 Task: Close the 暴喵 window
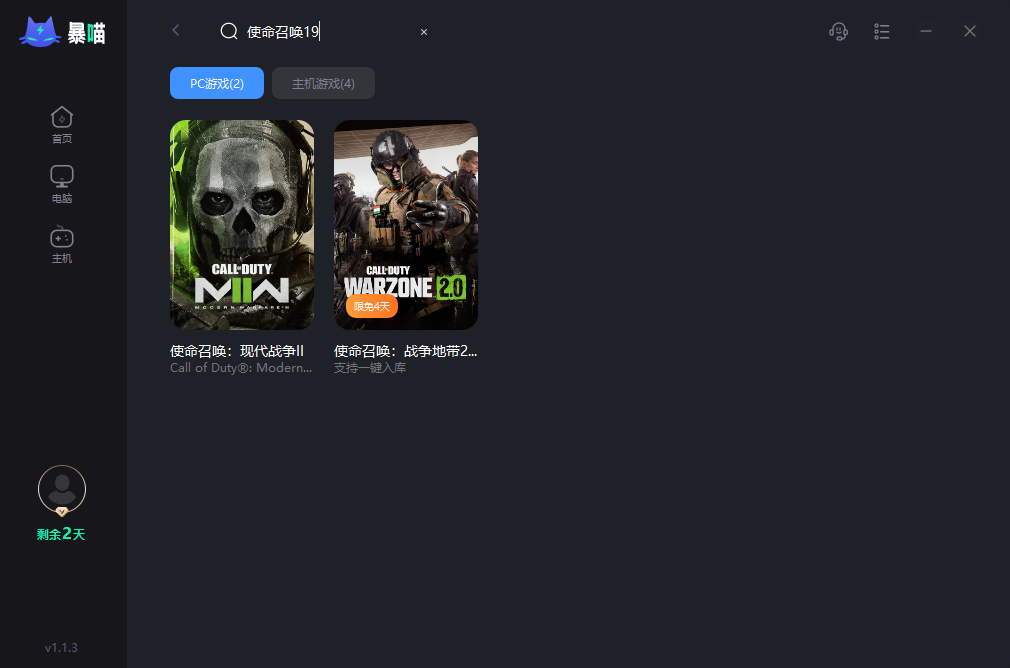click(969, 31)
